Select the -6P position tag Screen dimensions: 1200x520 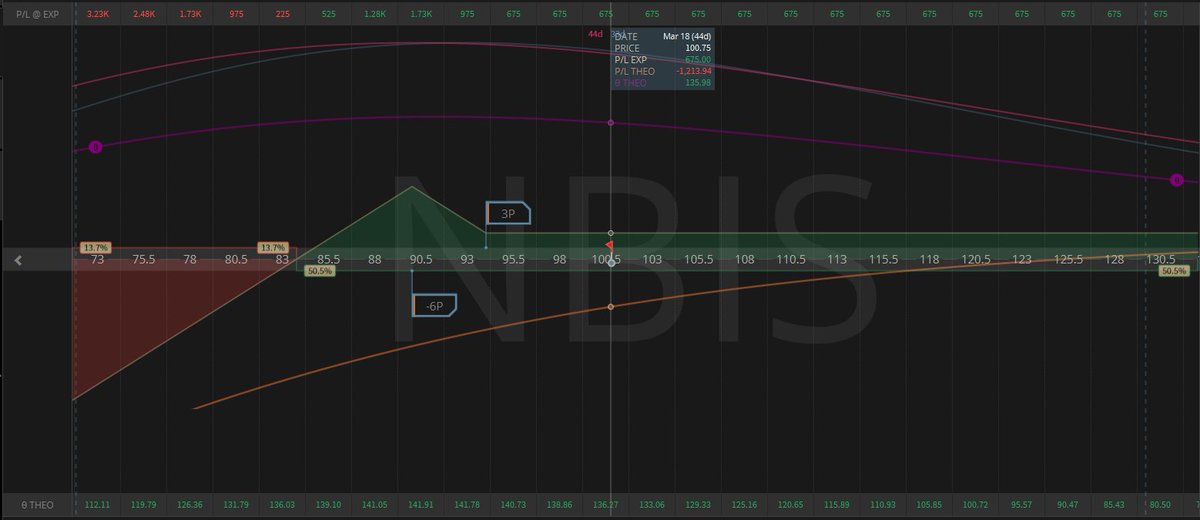tap(434, 305)
